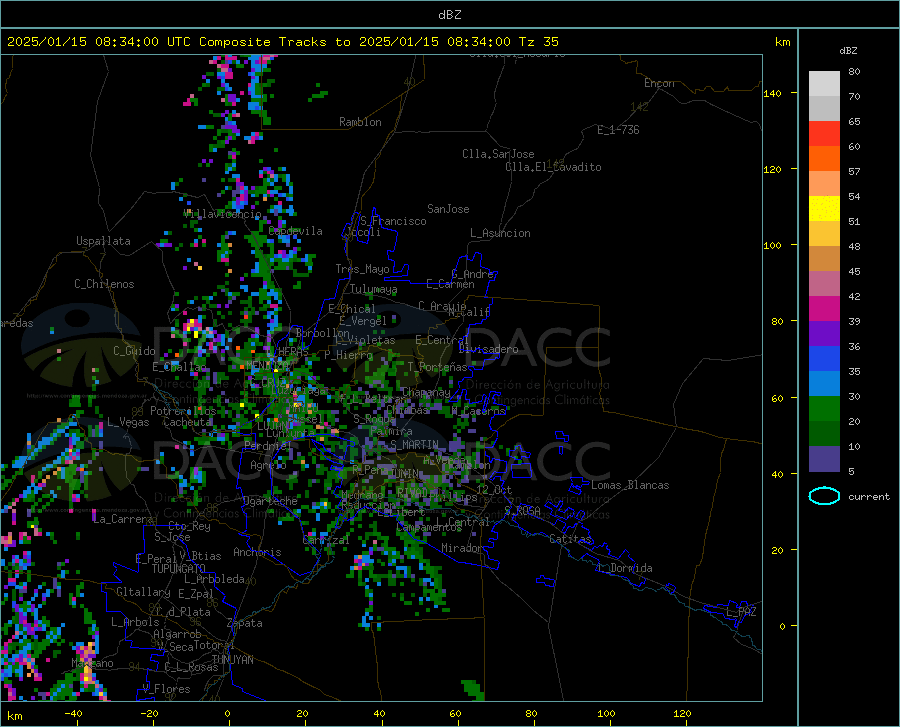Choose the purple 39 dBZ legend swatch
900x727 pixels.
click(824, 333)
